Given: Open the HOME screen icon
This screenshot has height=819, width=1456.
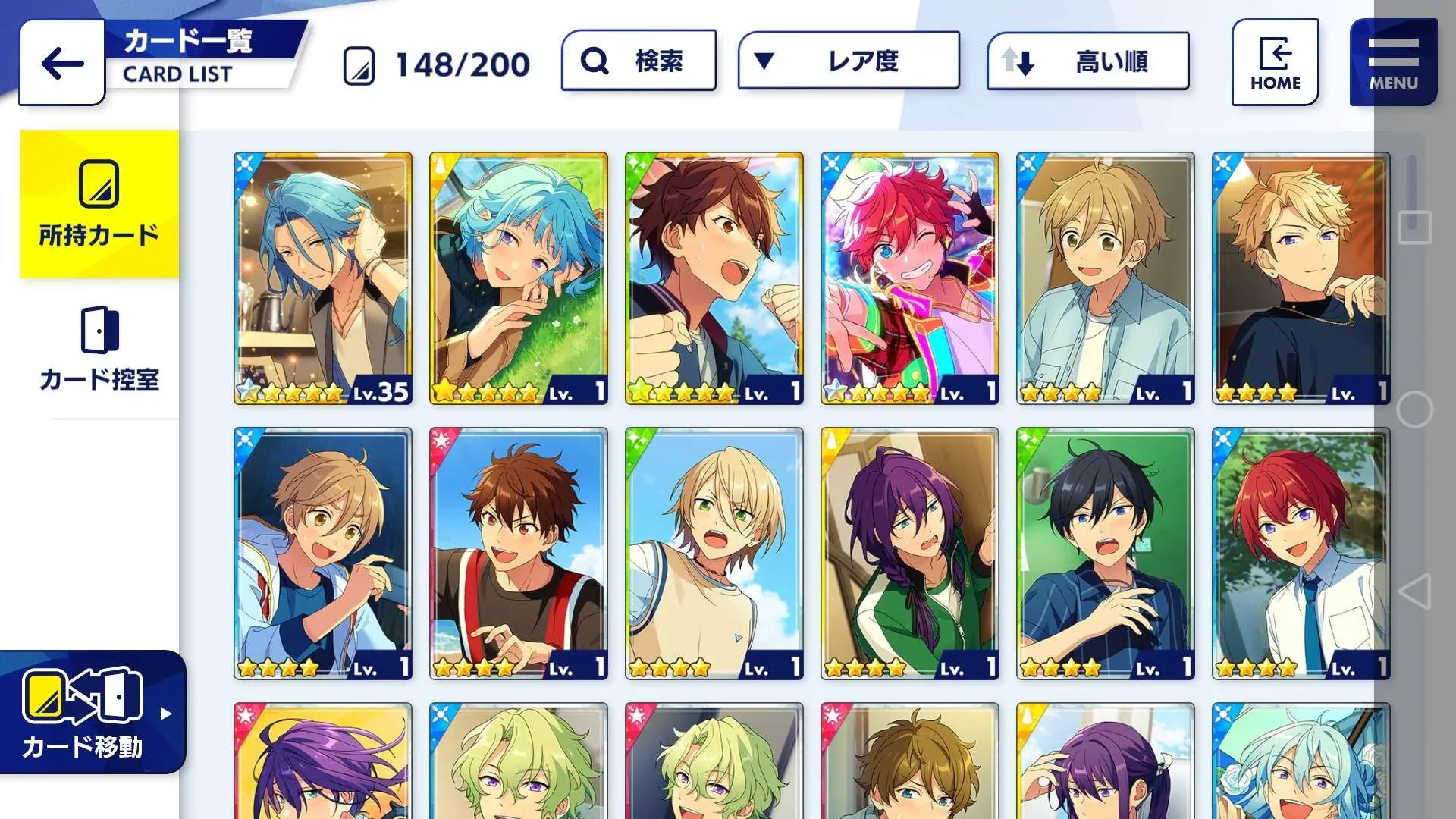Looking at the screenshot, I should [x=1275, y=62].
